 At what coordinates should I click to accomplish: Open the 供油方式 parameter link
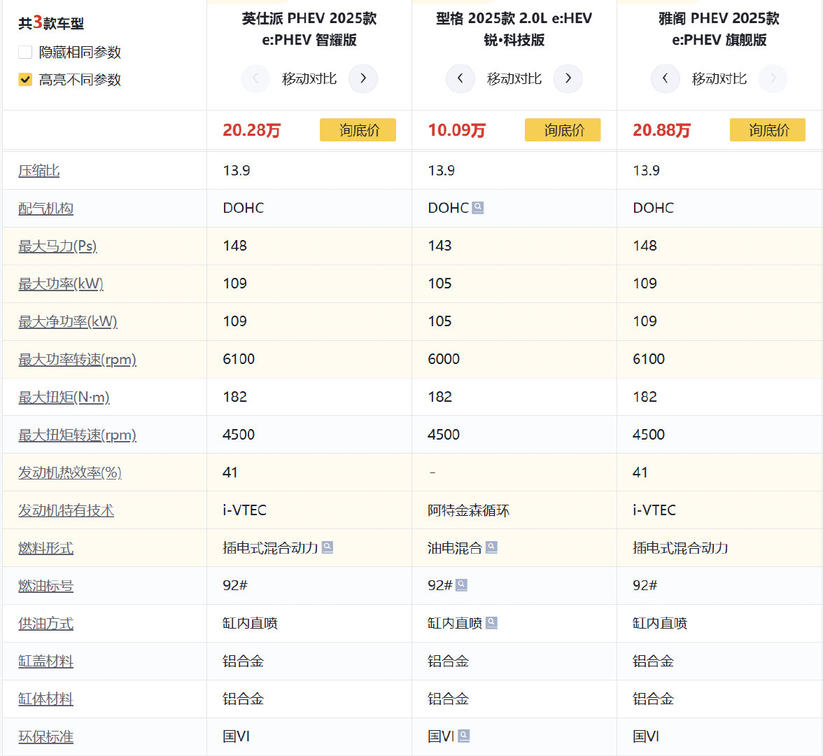click(46, 624)
